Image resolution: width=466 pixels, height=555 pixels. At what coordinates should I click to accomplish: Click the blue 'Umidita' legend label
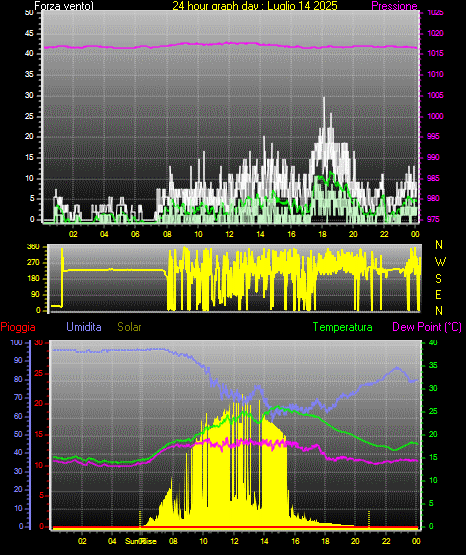pyautogui.click(x=84, y=327)
